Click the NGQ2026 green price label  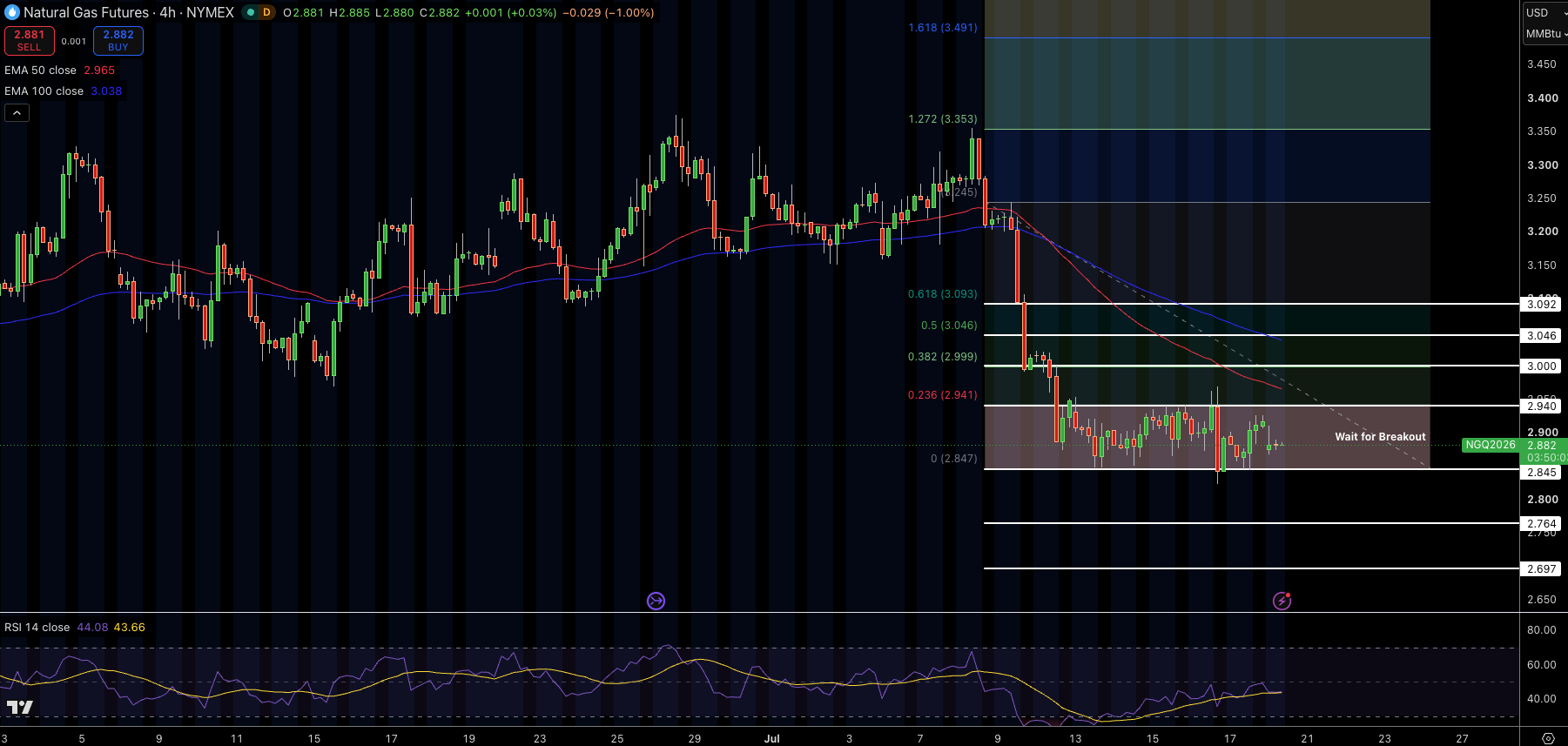coord(1491,445)
